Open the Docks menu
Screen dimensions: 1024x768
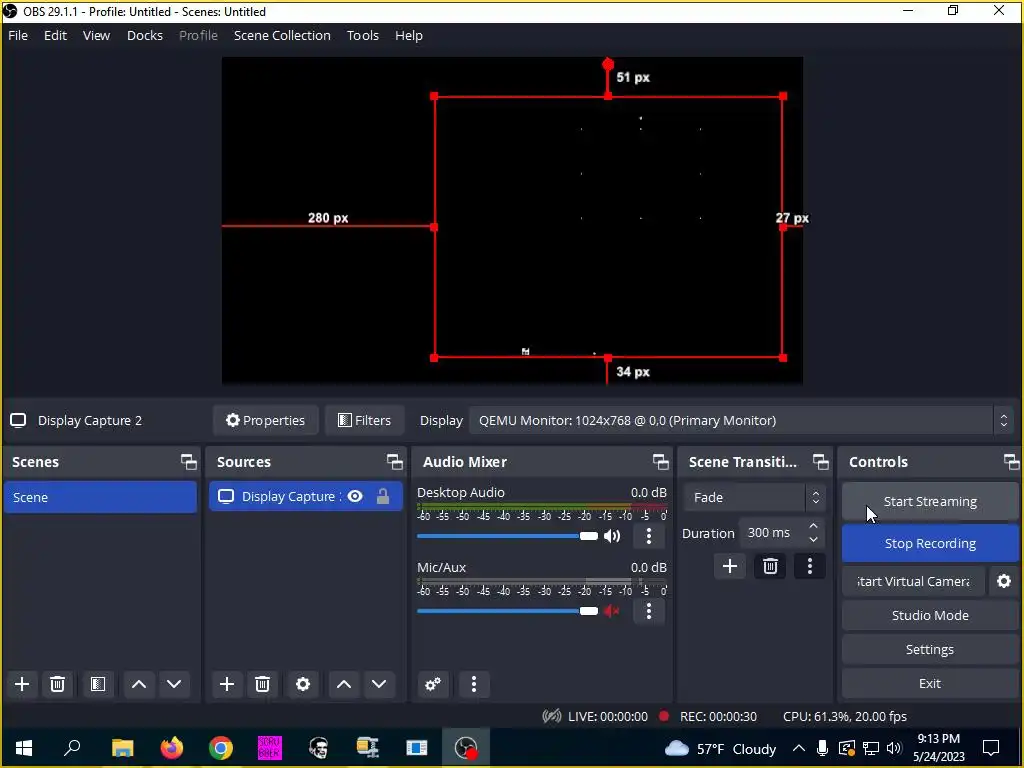pyautogui.click(x=144, y=35)
